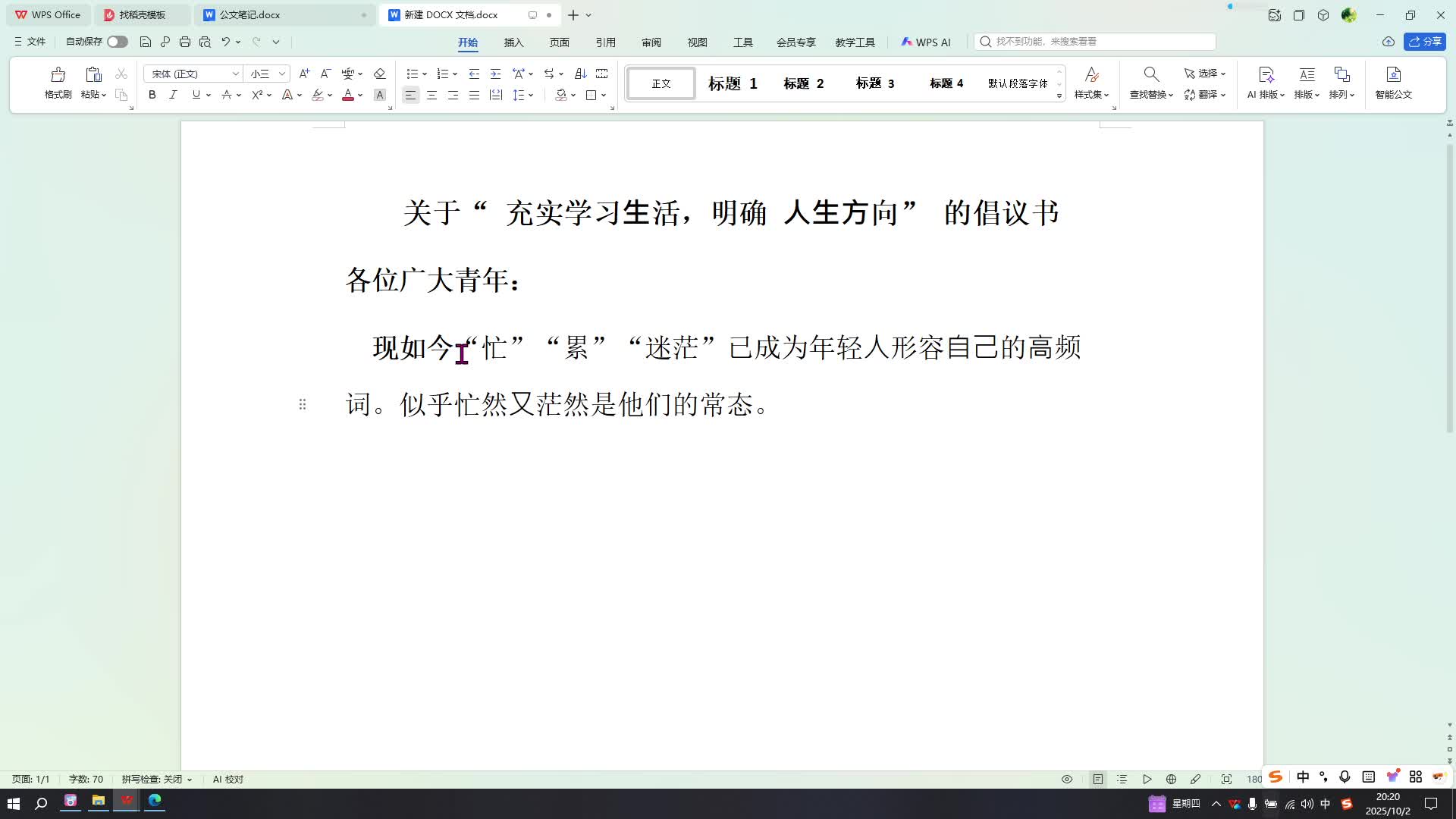
Task: Toggle 自动保存 (AutoSave) switch
Action: [118, 42]
